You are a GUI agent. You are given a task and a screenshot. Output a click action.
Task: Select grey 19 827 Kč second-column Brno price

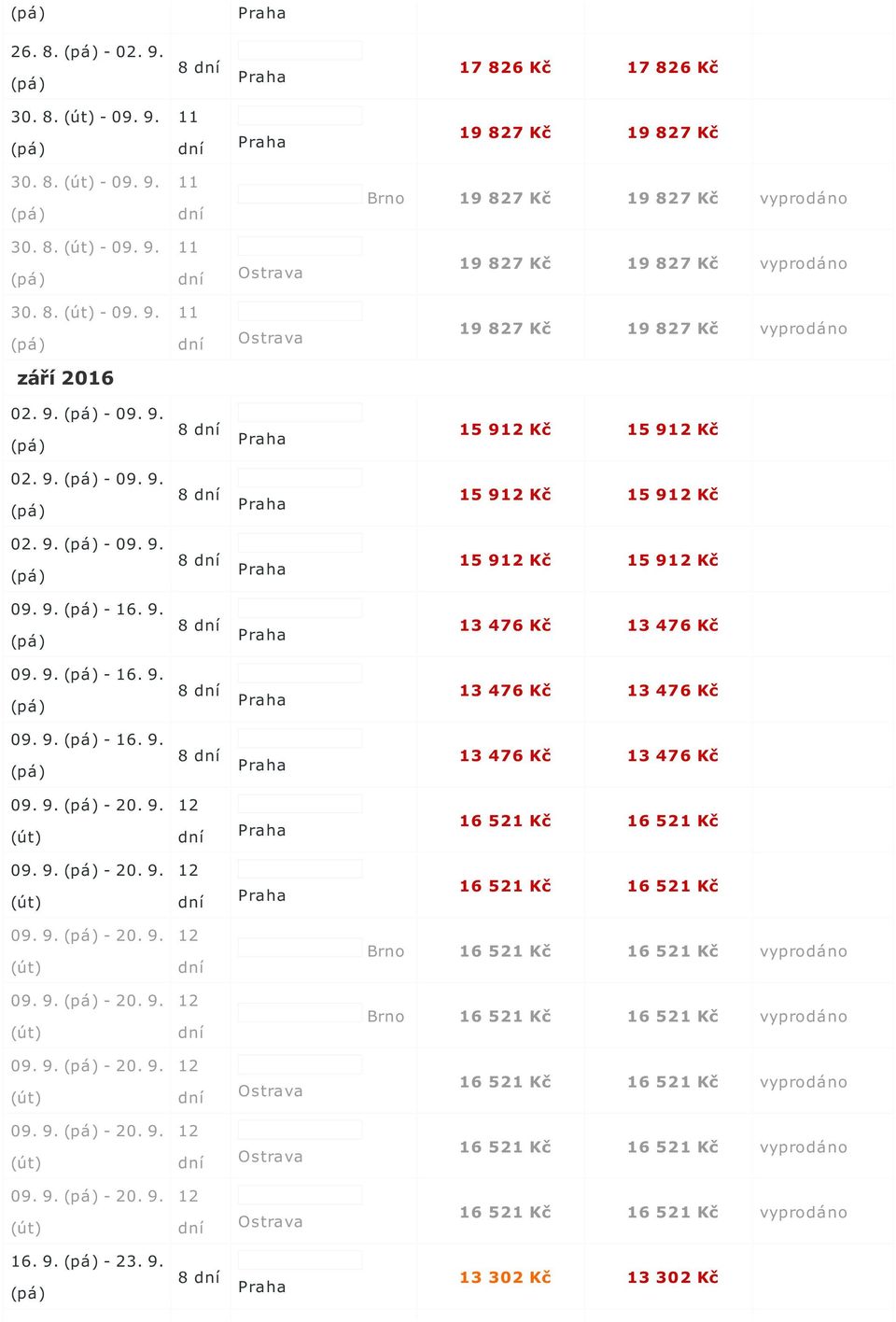(x=673, y=198)
